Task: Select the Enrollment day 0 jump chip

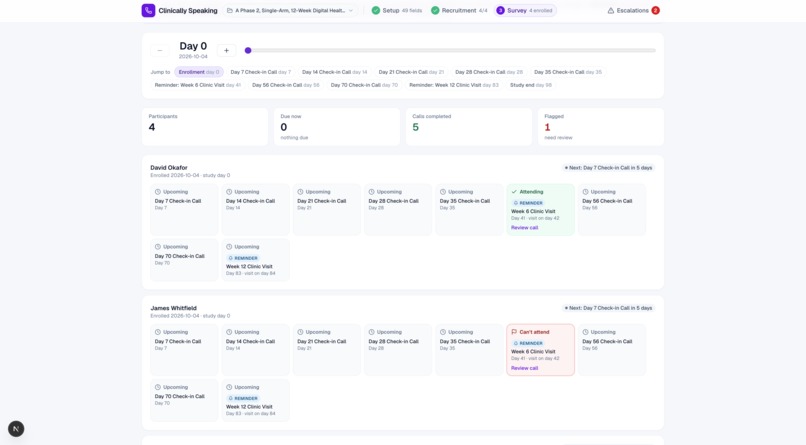Action: (199, 72)
